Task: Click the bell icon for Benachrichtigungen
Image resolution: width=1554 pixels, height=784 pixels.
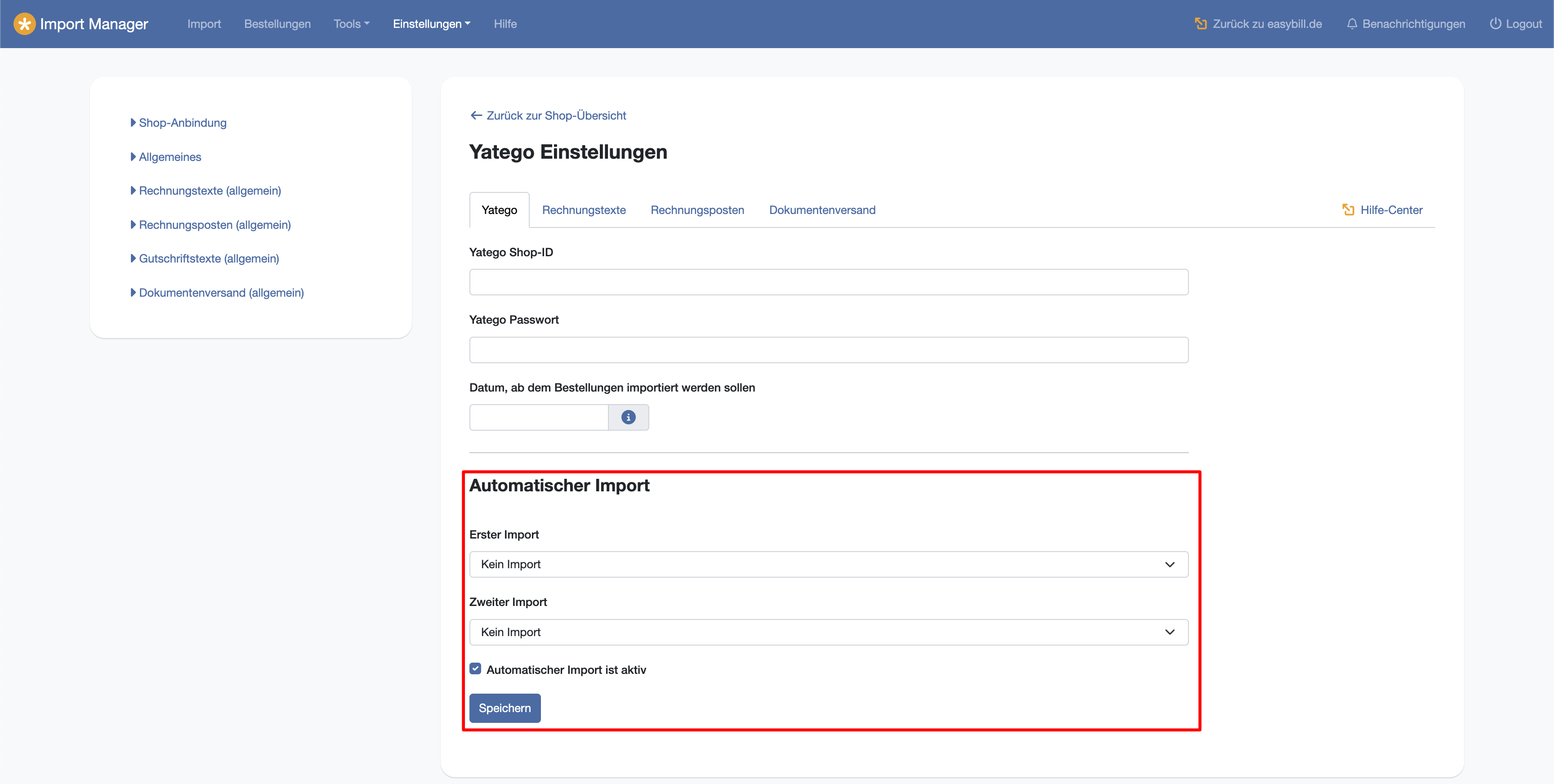Action: point(1352,24)
